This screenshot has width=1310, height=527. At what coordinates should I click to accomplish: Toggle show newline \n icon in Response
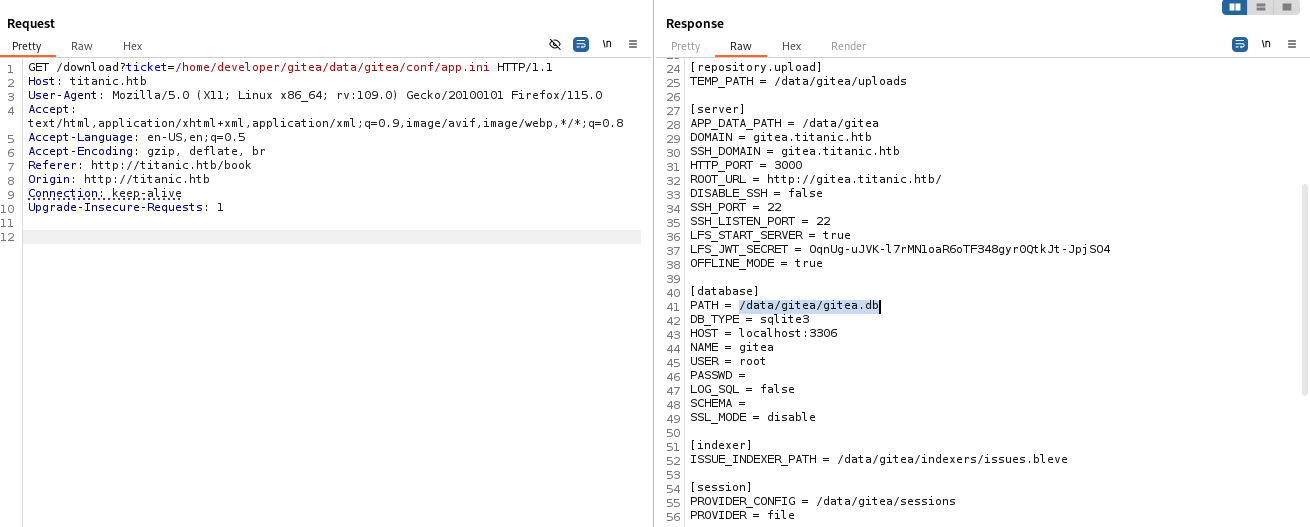pos(1266,44)
